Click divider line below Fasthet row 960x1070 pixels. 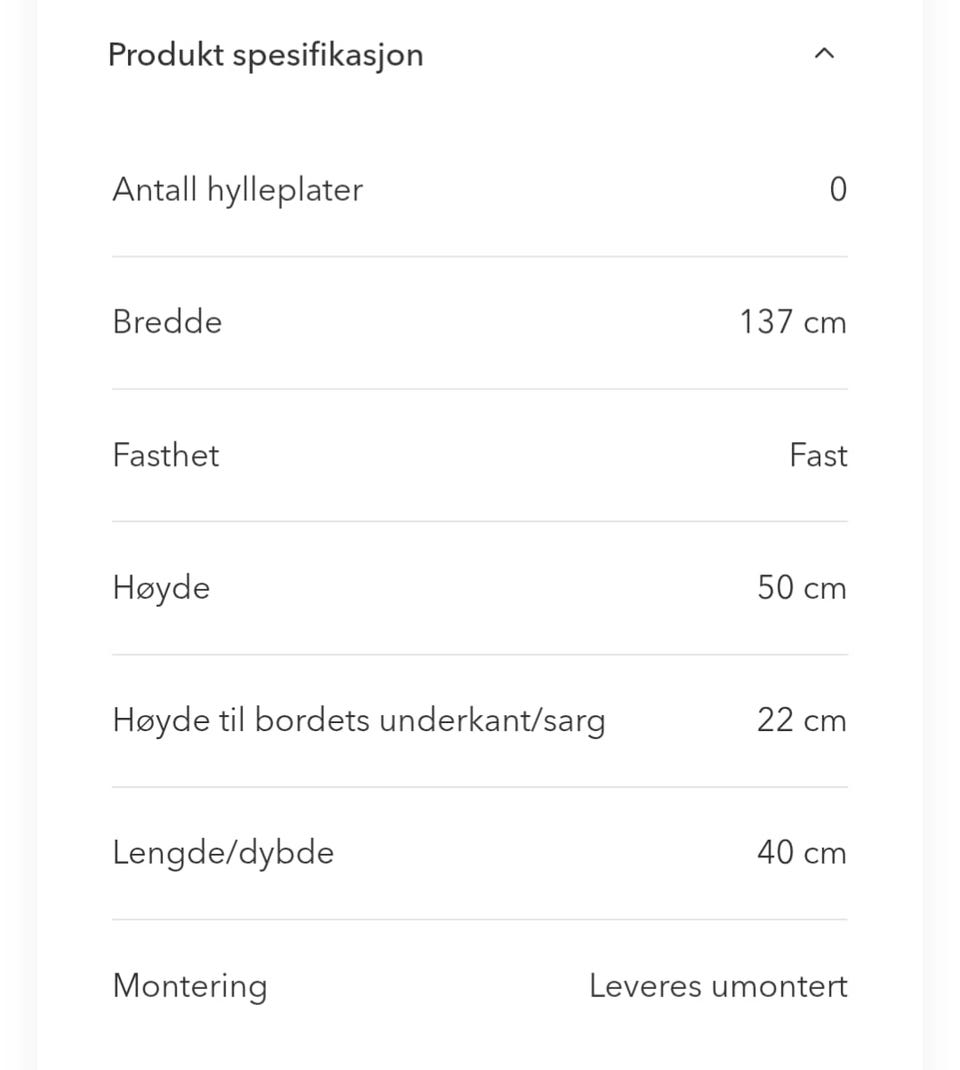(480, 521)
